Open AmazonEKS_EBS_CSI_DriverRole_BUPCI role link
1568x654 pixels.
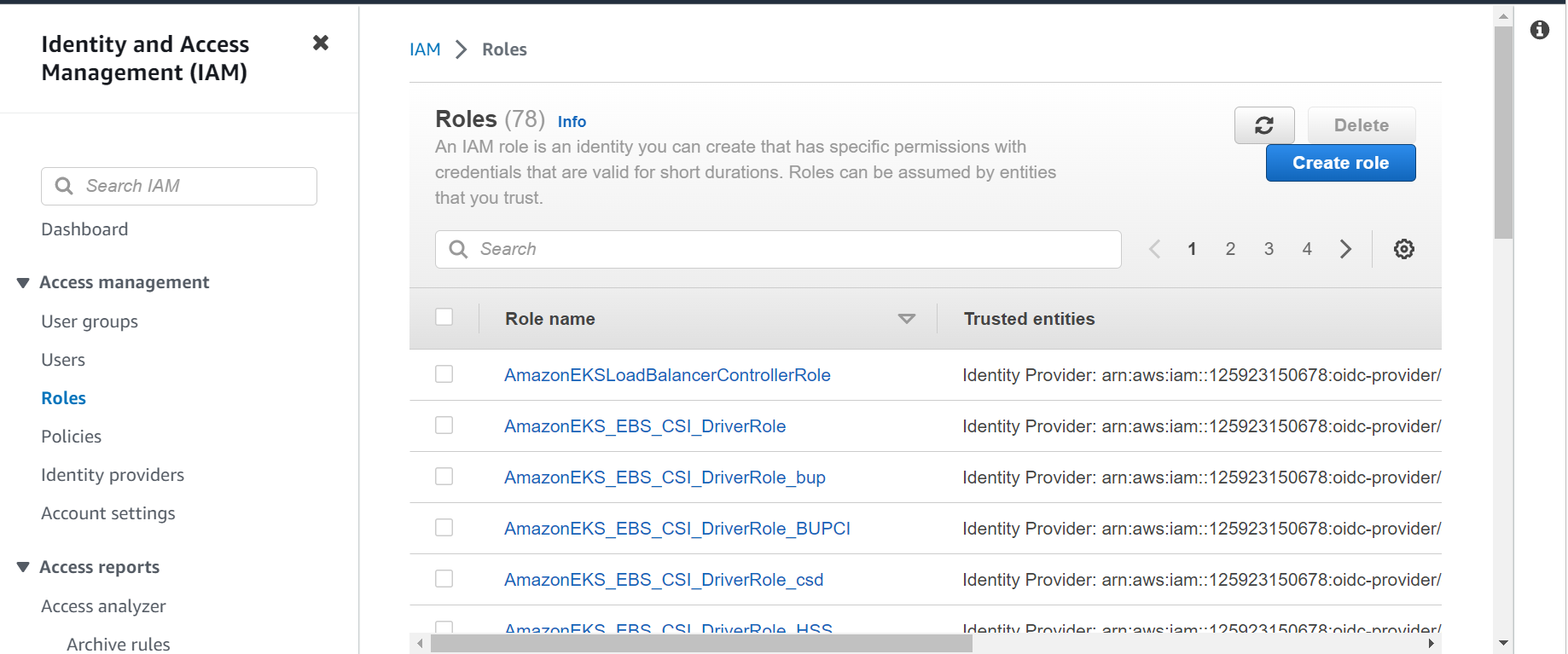click(677, 529)
